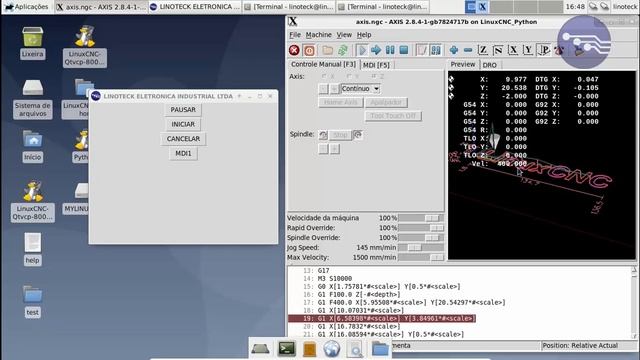This screenshot has width=640, height=360.
Task: Select highlighted G-code line 19
Action: pyautogui.click(x=382, y=318)
